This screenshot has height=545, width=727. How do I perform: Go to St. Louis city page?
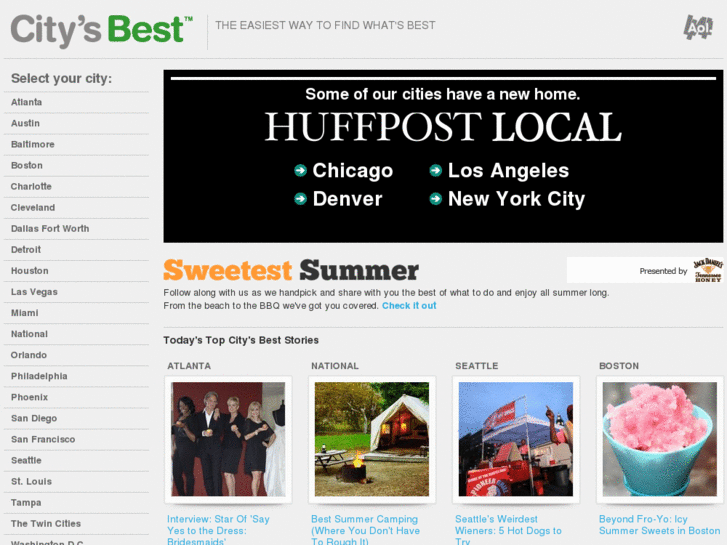32,482
